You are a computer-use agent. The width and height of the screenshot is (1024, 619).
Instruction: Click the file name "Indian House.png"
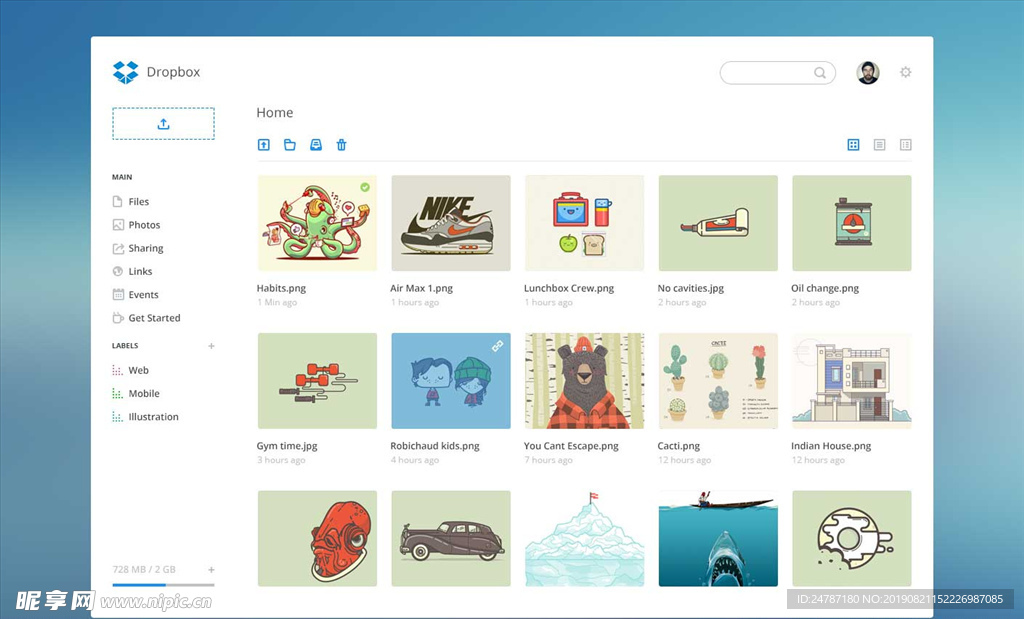[831, 447]
